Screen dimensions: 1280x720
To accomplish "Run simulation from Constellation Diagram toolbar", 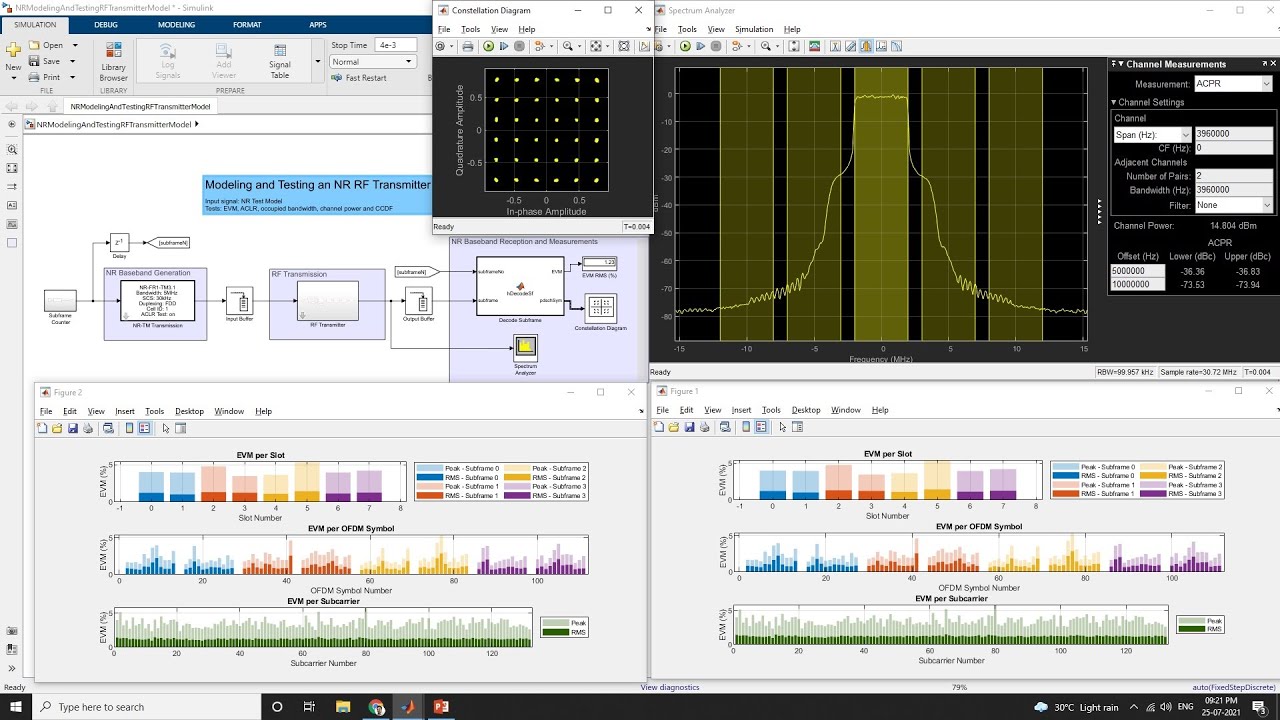I will 489,46.
